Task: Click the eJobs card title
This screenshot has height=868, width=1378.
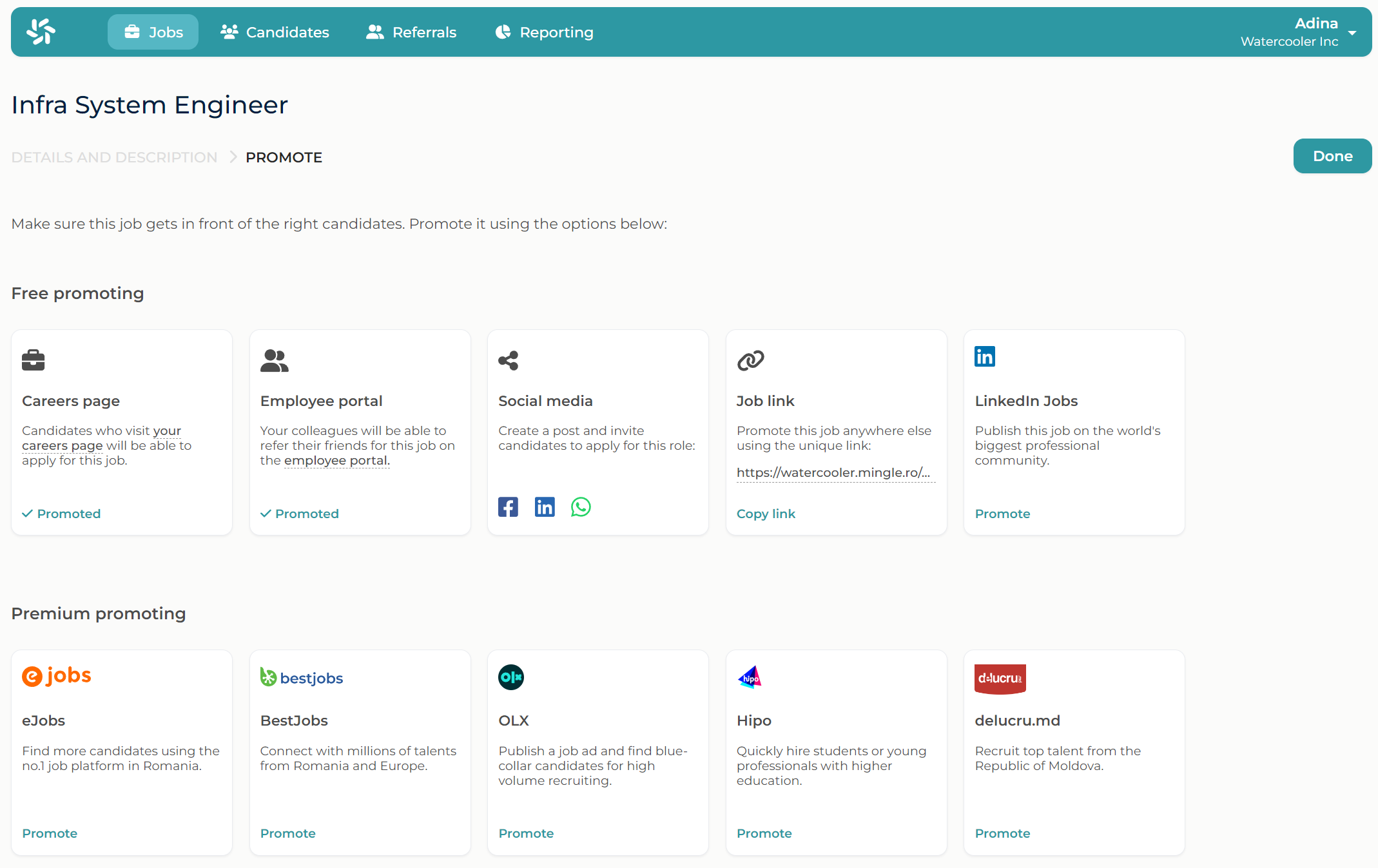Action: [x=43, y=720]
